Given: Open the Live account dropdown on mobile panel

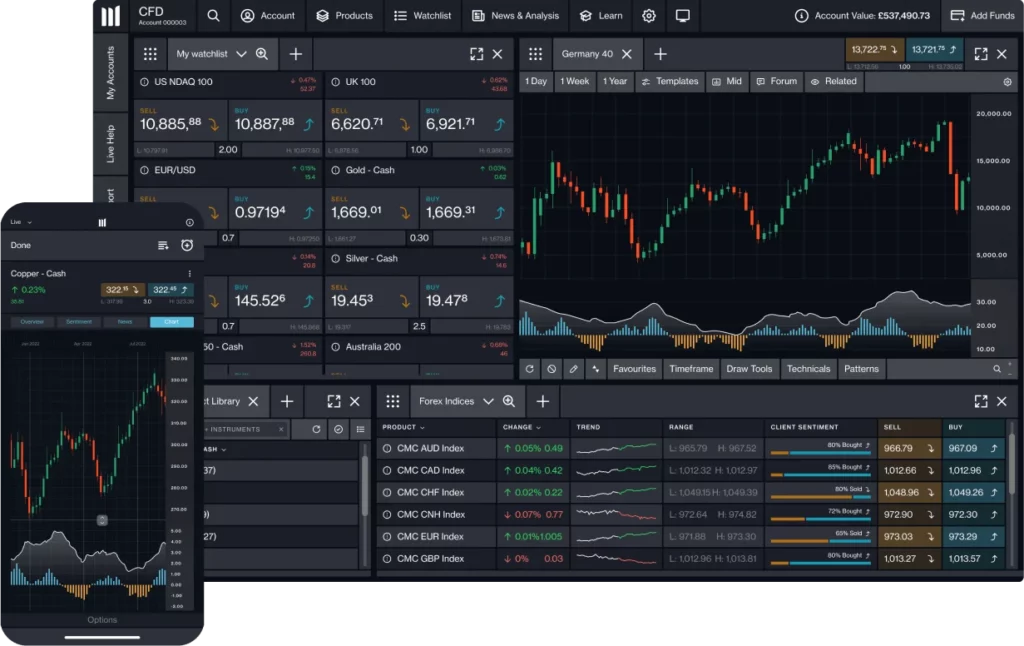Looking at the screenshot, I should [20, 222].
